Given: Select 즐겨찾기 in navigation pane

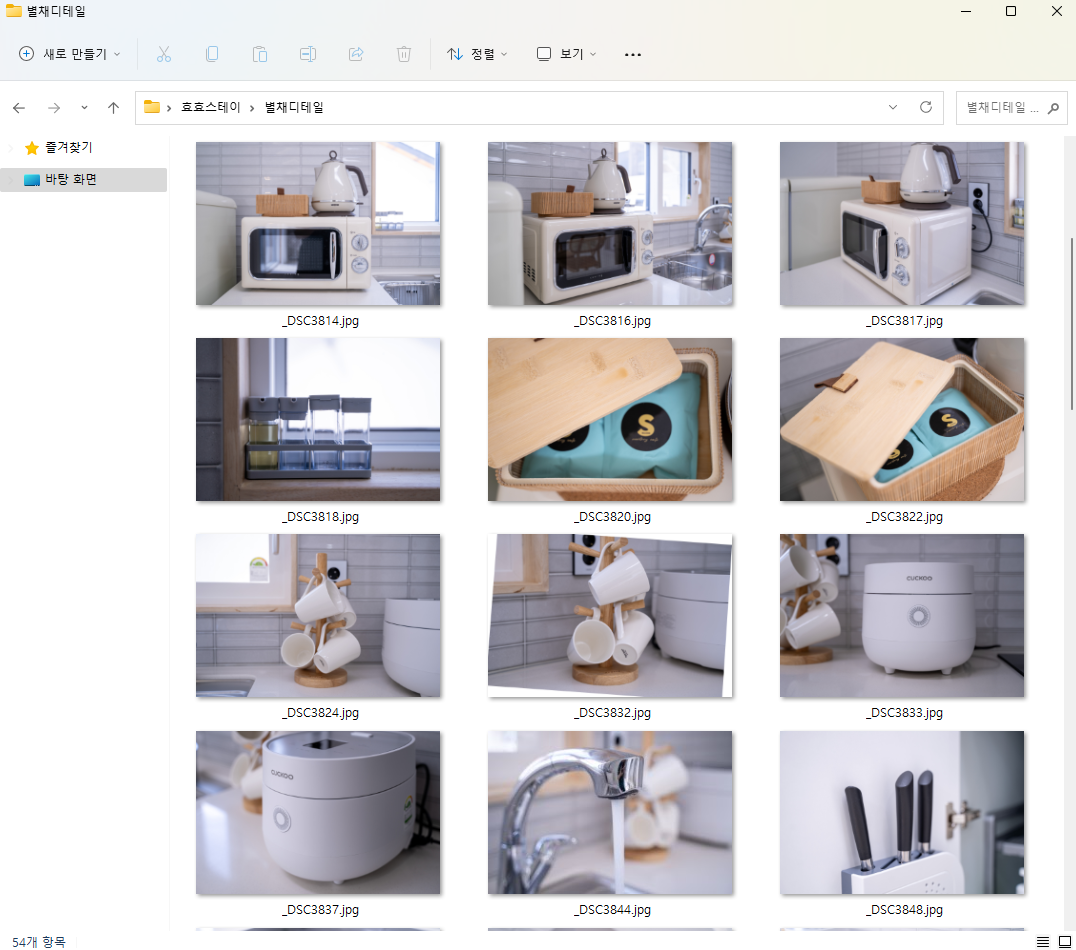Looking at the screenshot, I should (x=68, y=147).
